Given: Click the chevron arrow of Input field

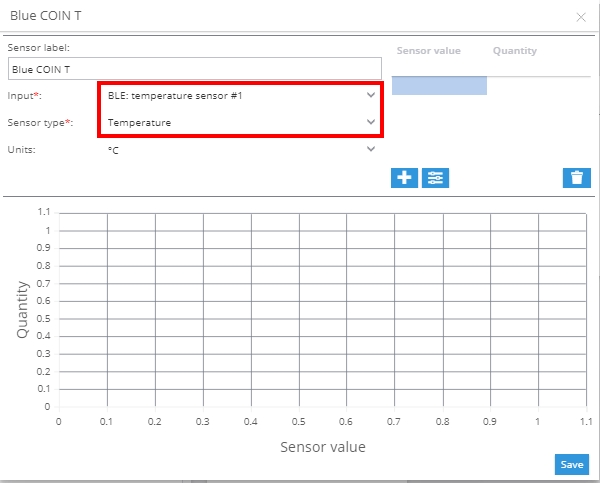Looking at the screenshot, I should 371,96.
